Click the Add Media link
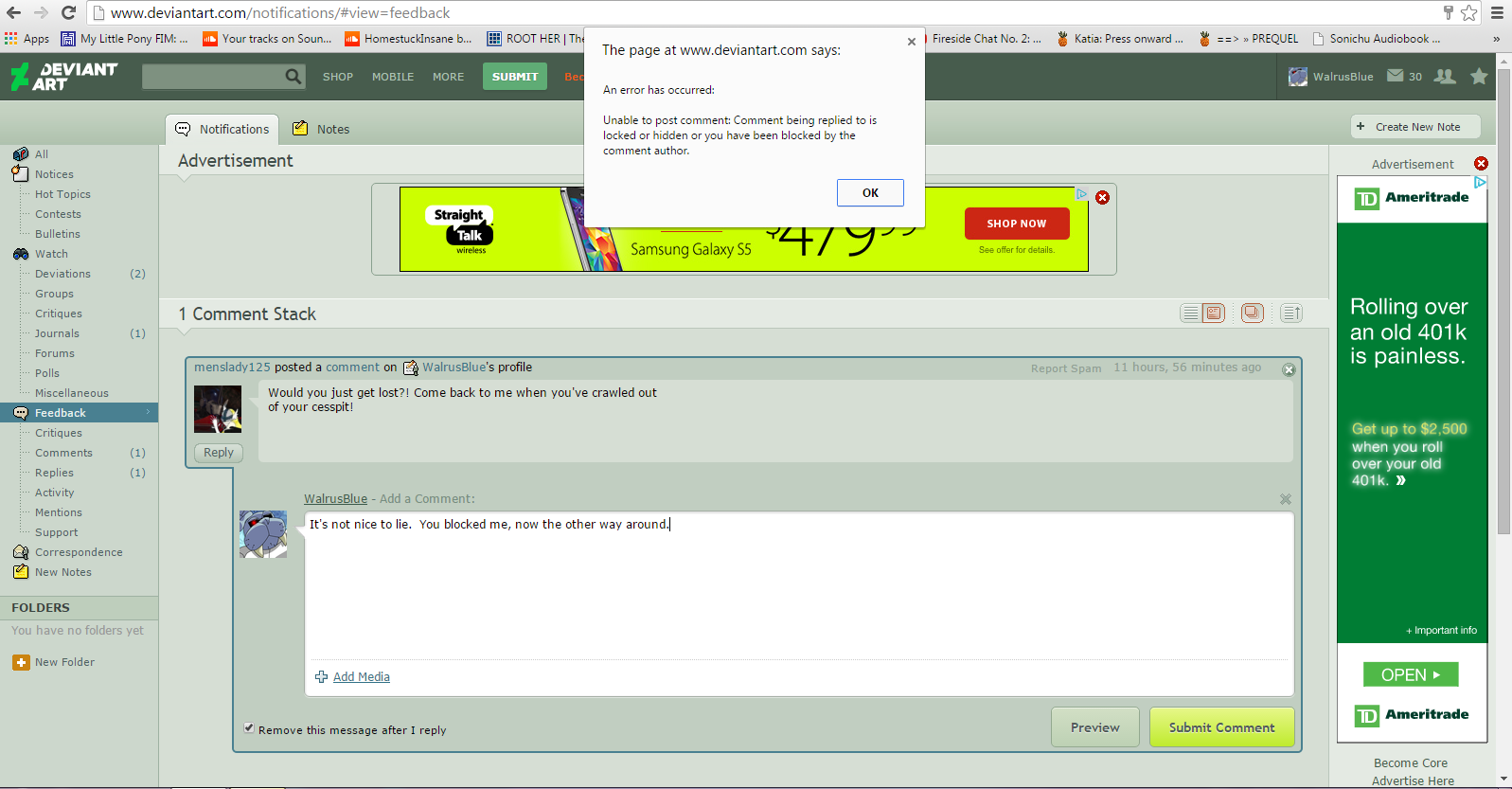This screenshot has width=1512, height=789. [362, 676]
